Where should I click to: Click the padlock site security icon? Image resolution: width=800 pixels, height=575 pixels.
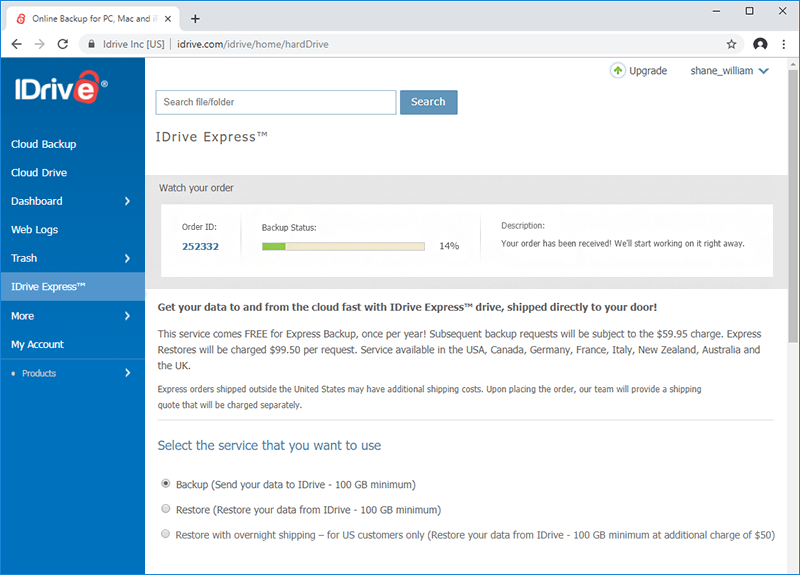(91, 44)
